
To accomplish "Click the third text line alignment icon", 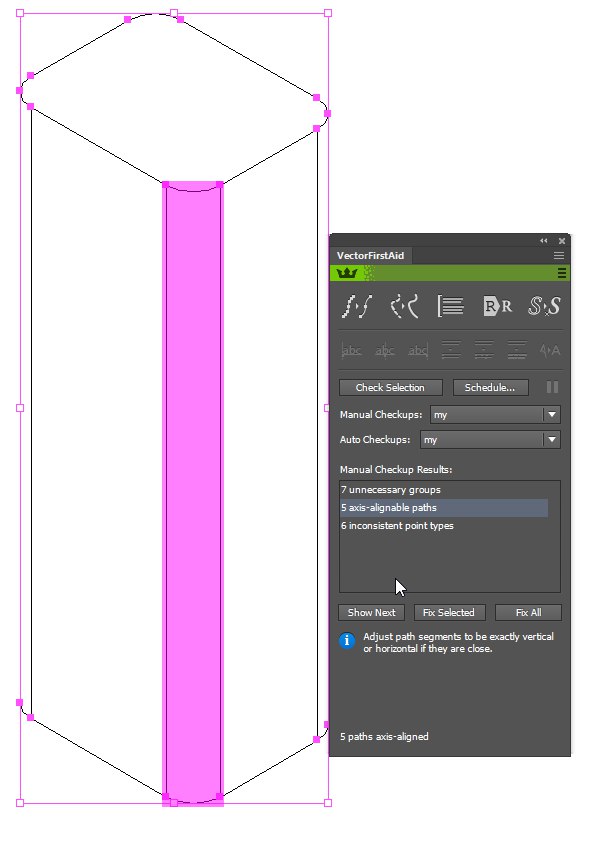I will pyautogui.click(x=517, y=350).
